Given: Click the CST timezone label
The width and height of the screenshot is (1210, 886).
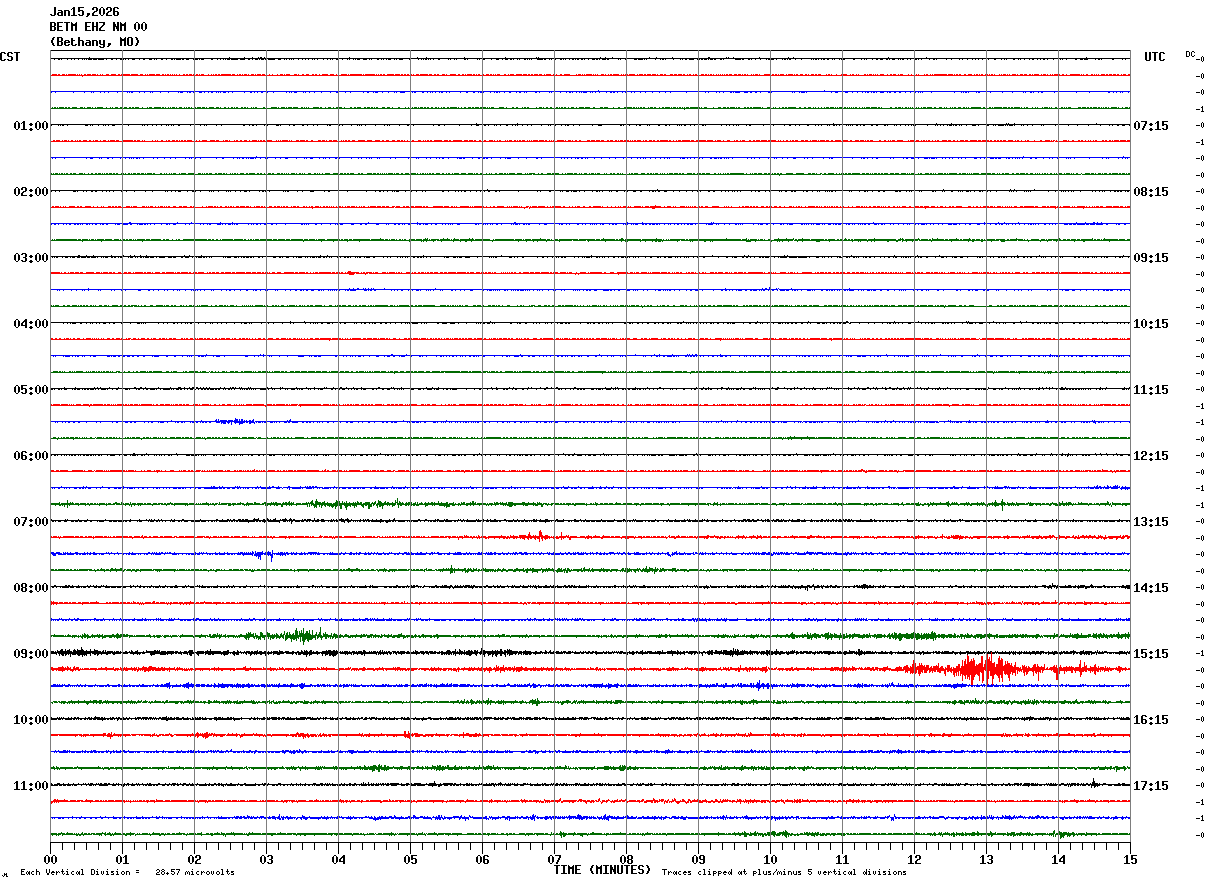Looking at the screenshot, I should click(x=10, y=57).
